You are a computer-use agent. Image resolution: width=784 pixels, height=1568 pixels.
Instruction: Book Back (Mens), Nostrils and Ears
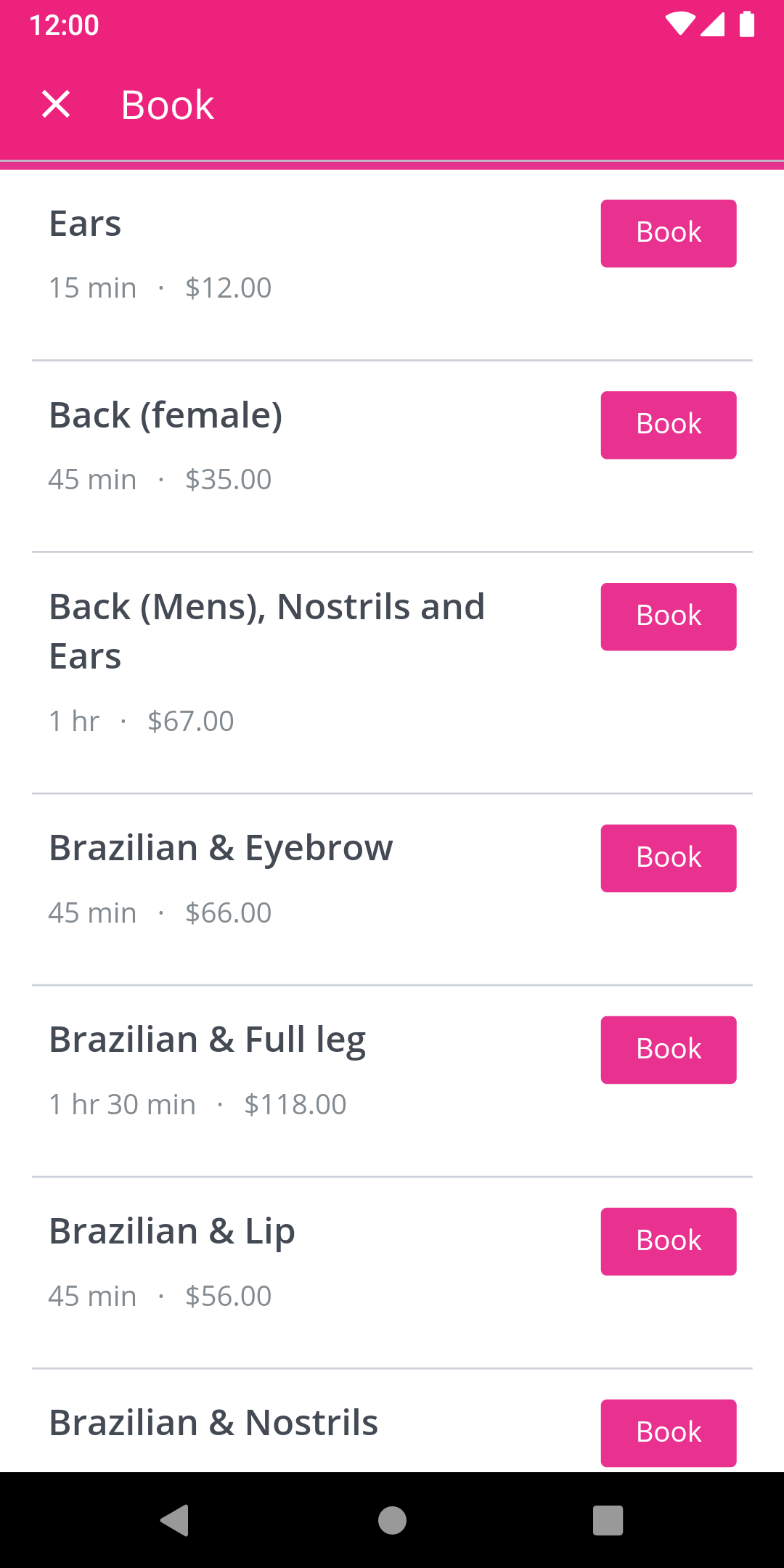point(669,616)
